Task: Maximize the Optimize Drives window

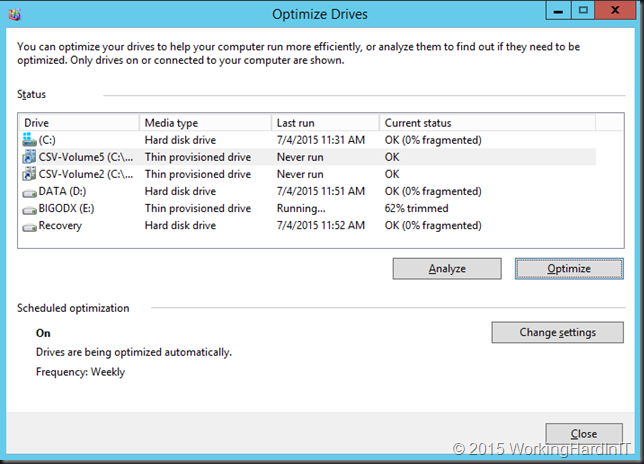Action: click(583, 10)
